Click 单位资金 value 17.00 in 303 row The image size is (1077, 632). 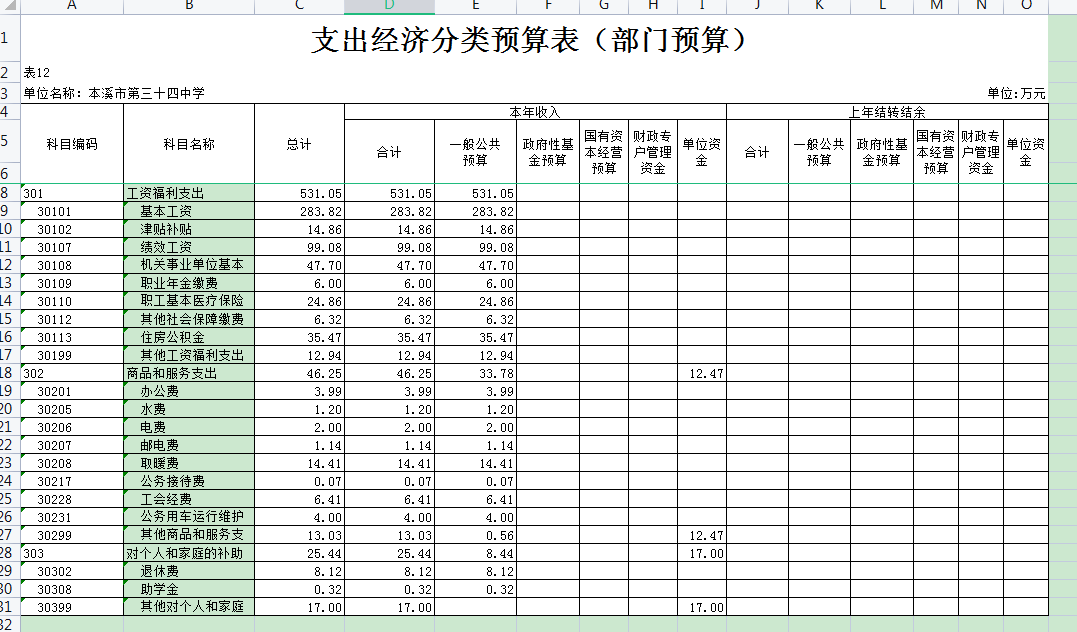click(702, 553)
